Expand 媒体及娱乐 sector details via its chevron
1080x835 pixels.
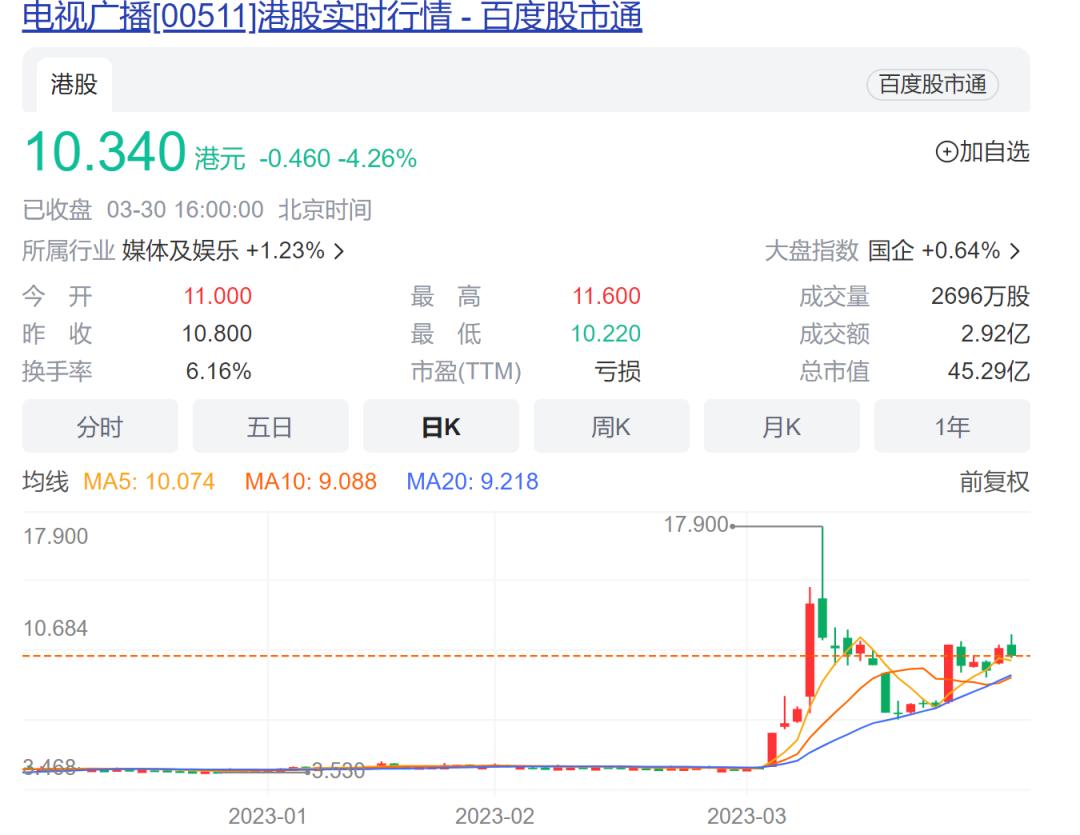338,252
